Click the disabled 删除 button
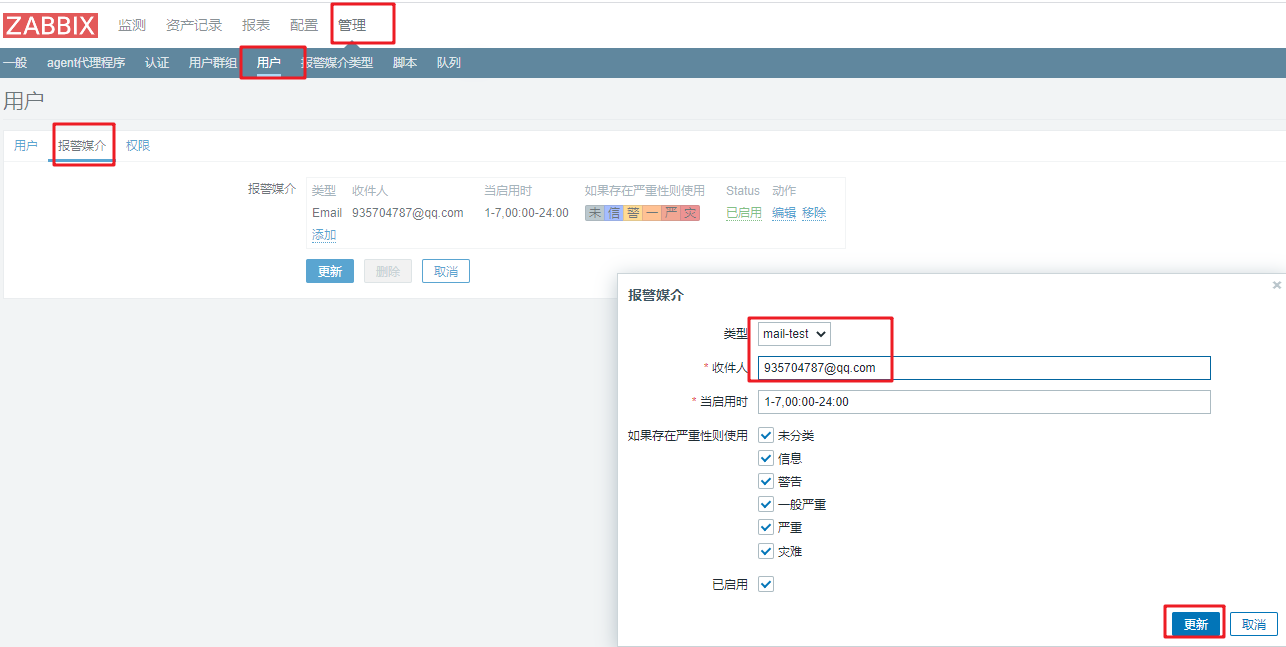This screenshot has width=1286, height=647. point(388,271)
